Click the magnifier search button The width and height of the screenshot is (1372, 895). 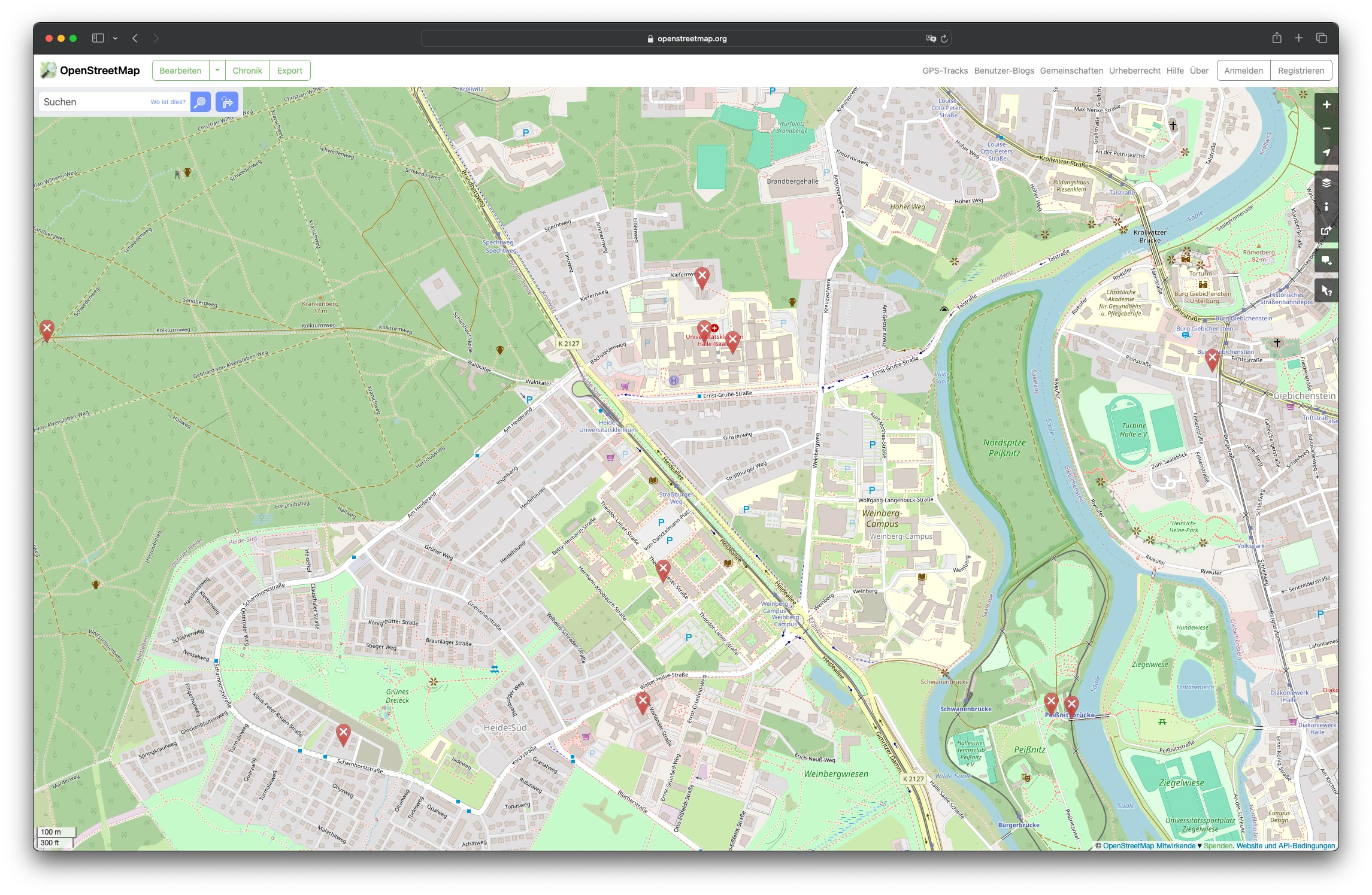201,102
